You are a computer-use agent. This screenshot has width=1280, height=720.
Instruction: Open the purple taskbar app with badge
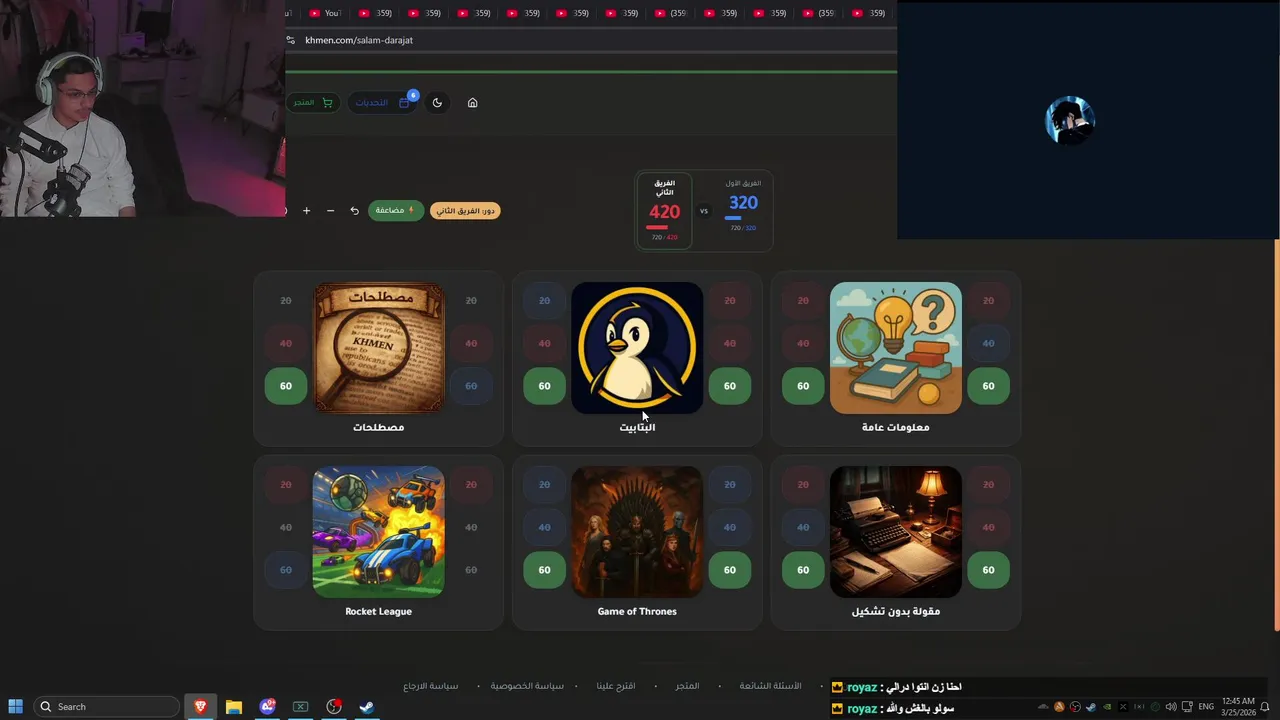pos(267,706)
